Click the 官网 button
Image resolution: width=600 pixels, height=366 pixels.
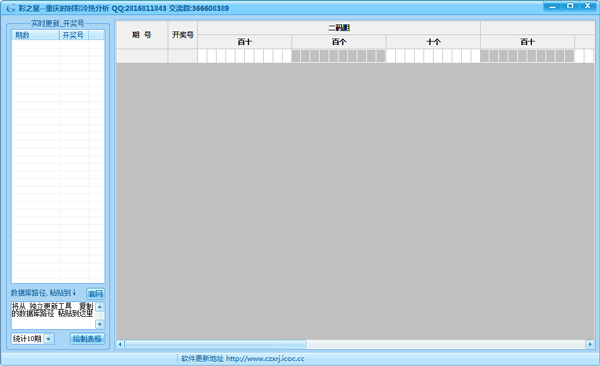[x=96, y=294]
